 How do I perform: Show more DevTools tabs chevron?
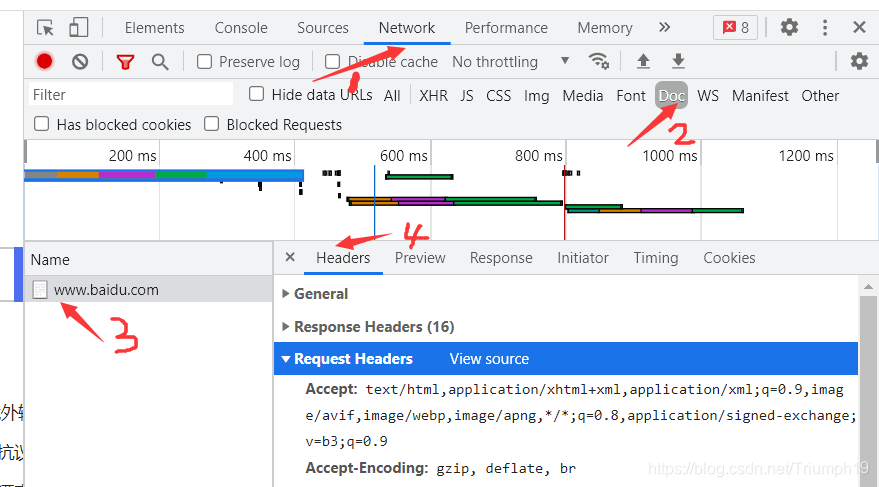pyautogui.click(x=664, y=27)
